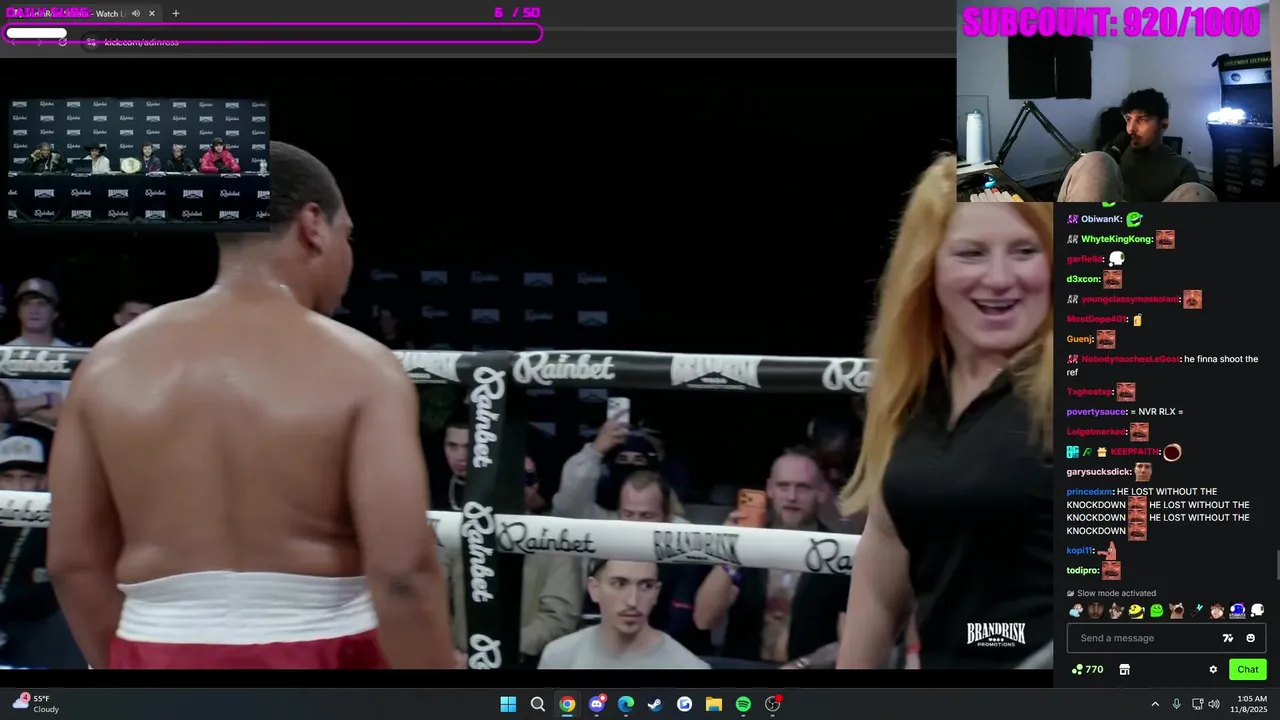Mute the browser tab audio icon
1280x720 pixels.
(x=136, y=13)
